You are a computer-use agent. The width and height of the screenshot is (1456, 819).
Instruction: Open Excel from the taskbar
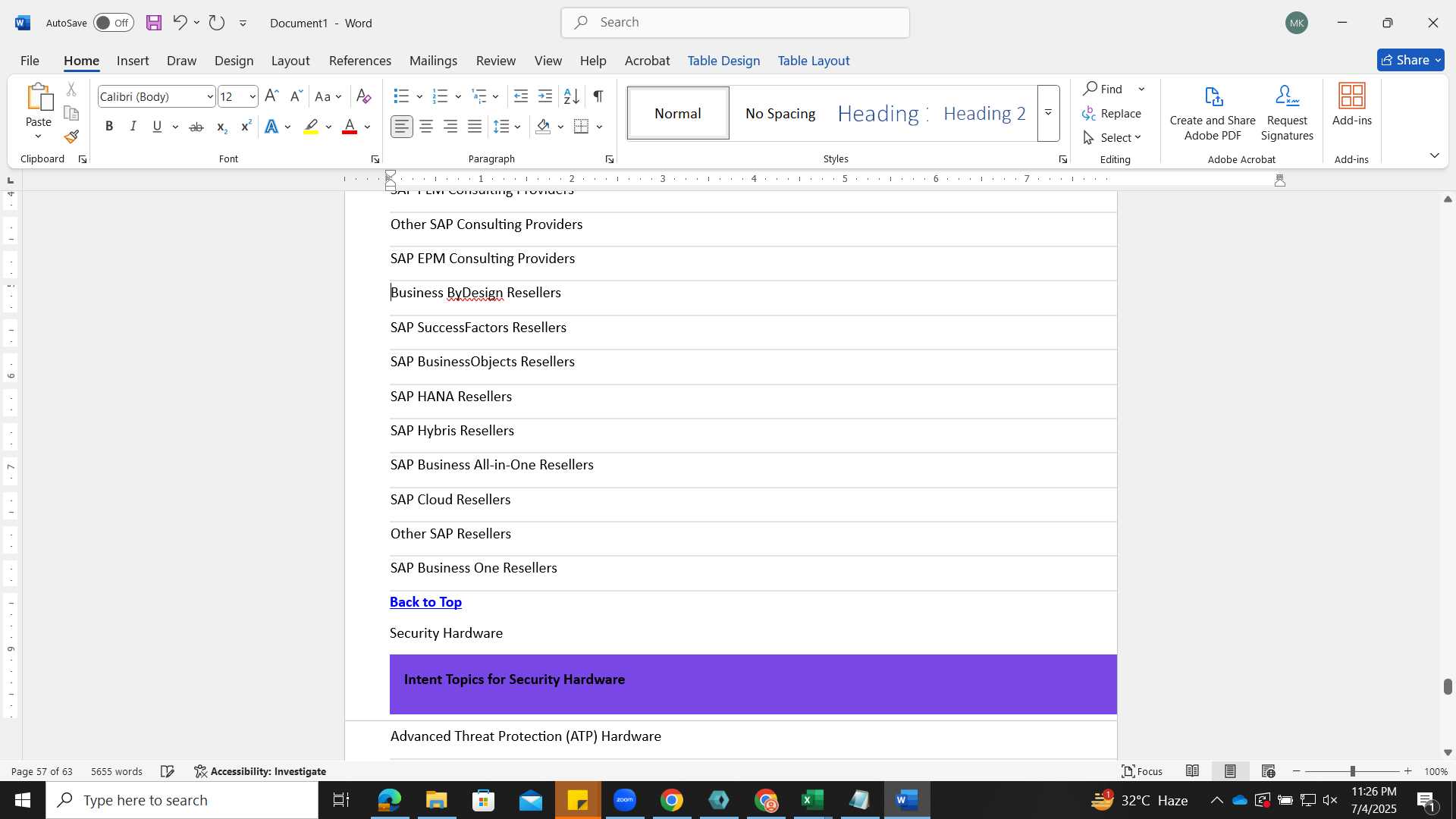pyautogui.click(x=812, y=800)
